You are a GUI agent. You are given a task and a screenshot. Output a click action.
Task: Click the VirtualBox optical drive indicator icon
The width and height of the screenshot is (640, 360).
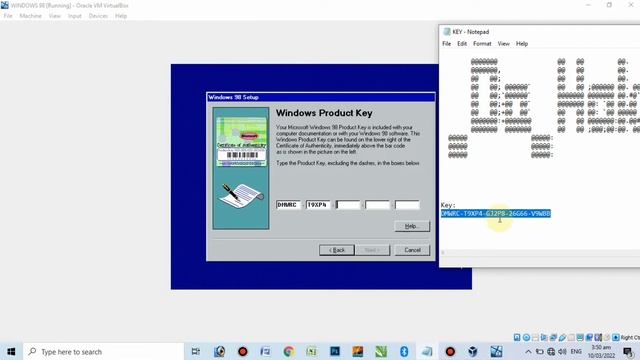pyautogui.click(x=526, y=337)
